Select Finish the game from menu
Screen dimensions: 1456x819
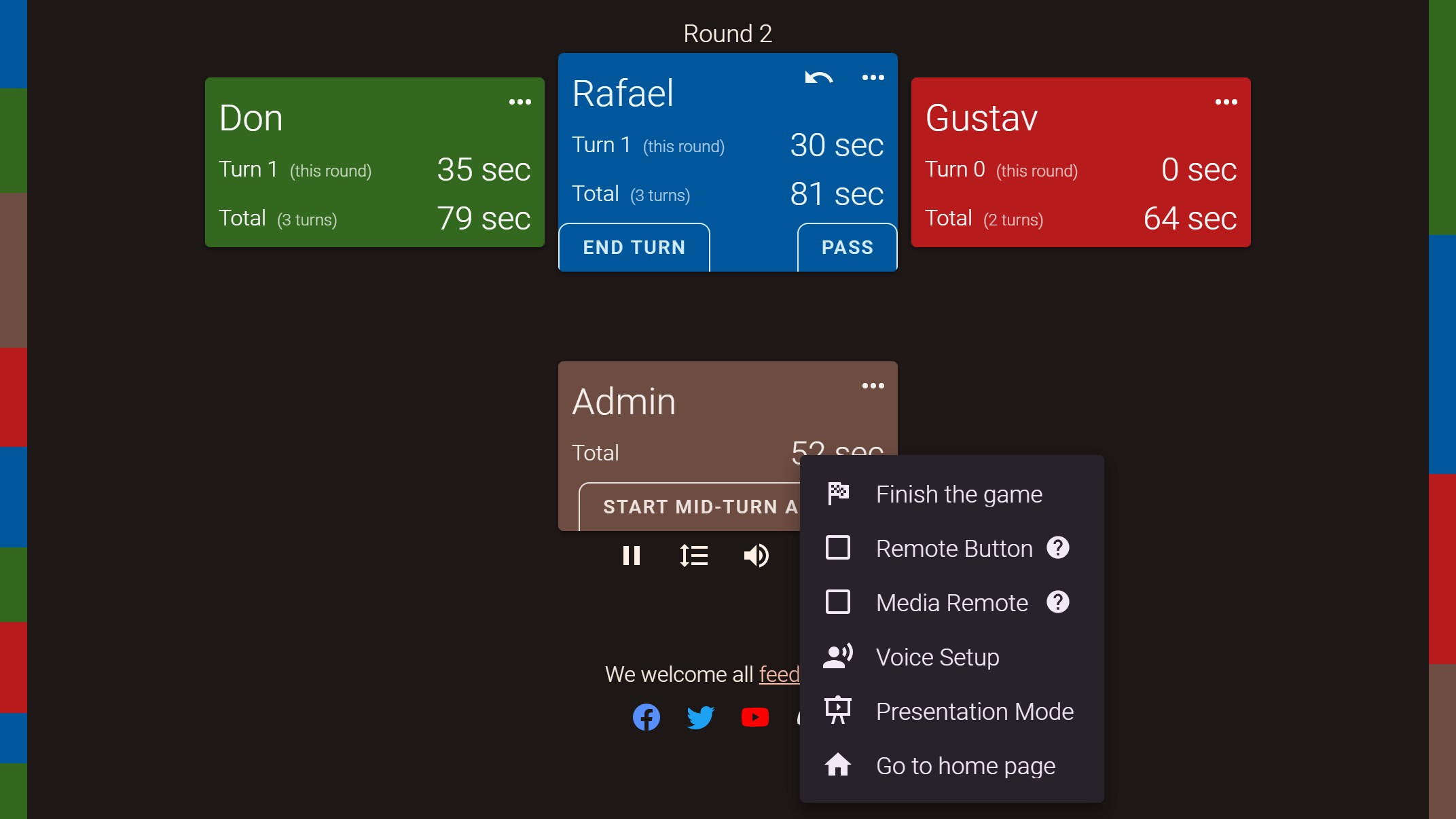coord(958,494)
